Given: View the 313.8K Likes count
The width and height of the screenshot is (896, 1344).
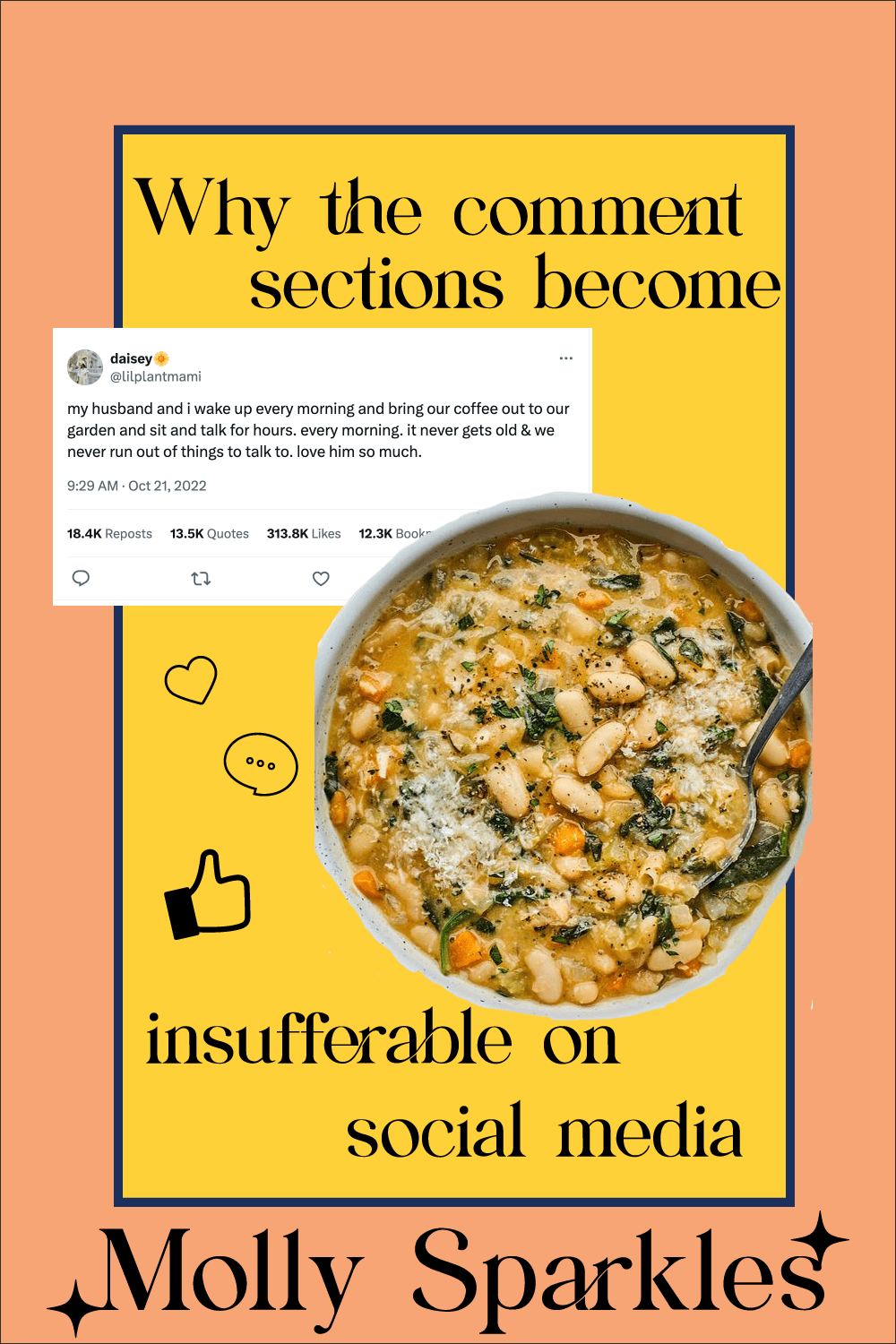Looking at the screenshot, I should click(x=304, y=534).
